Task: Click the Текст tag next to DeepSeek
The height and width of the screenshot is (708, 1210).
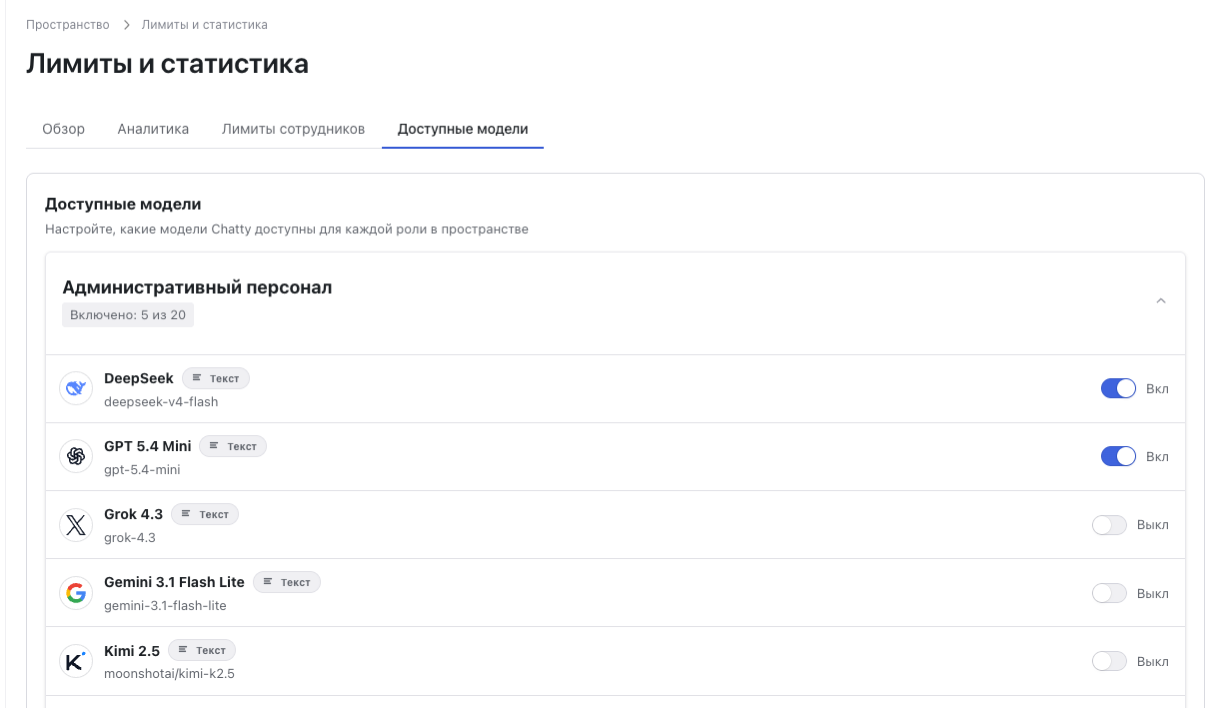Action: [x=216, y=378]
